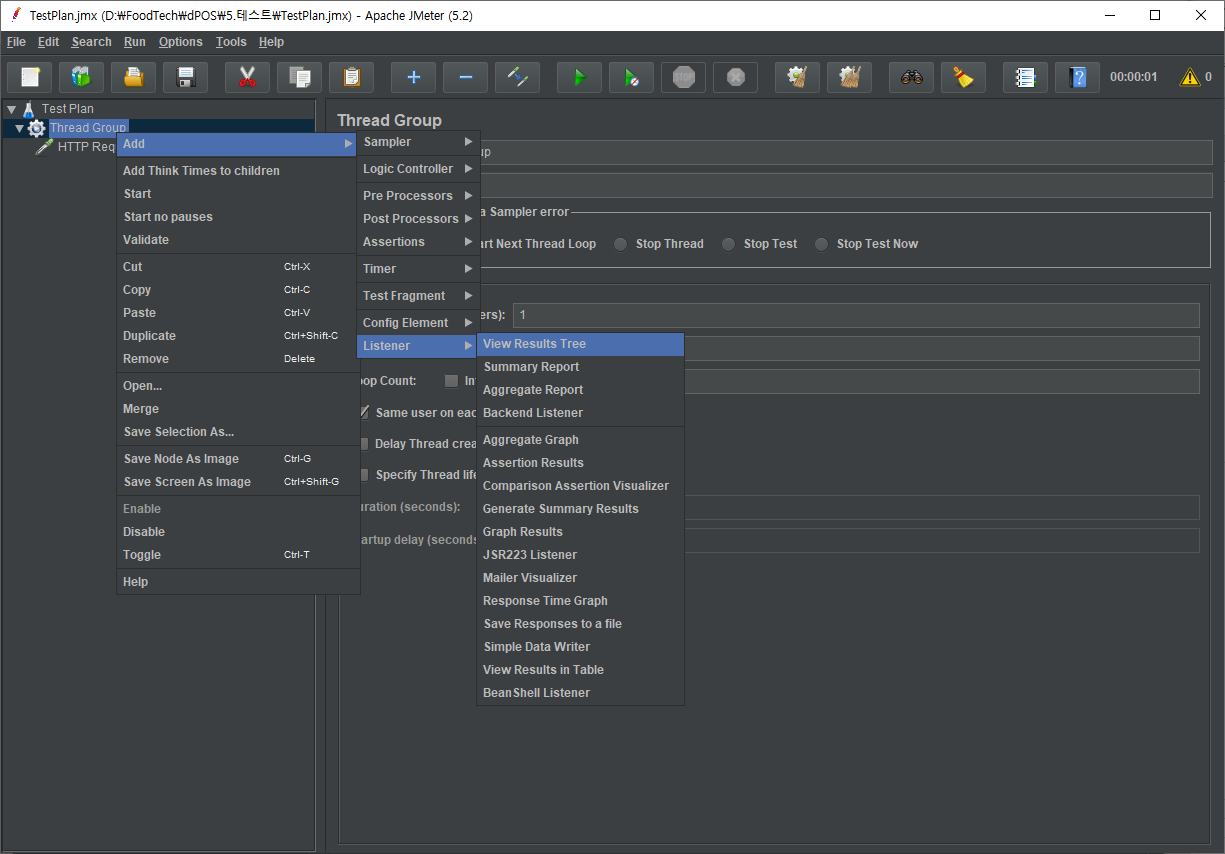
Task: Open the Options menu
Action: 181,42
